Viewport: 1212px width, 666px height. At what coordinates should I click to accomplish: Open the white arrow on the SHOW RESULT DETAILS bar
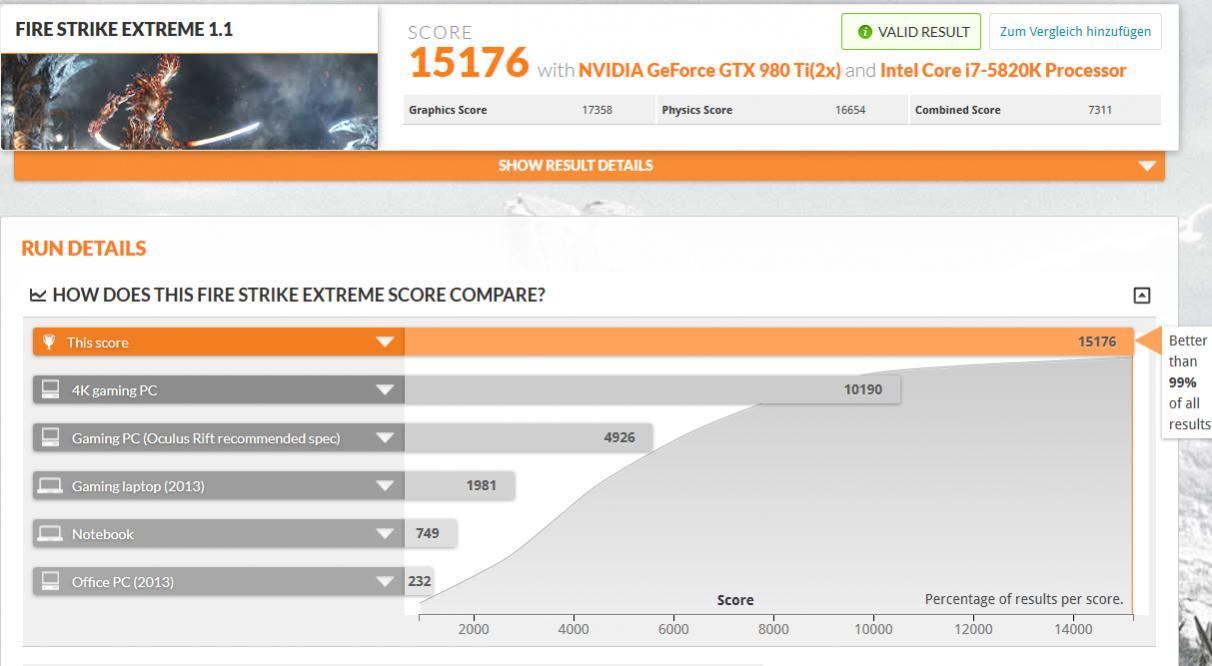[x=1147, y=166]
